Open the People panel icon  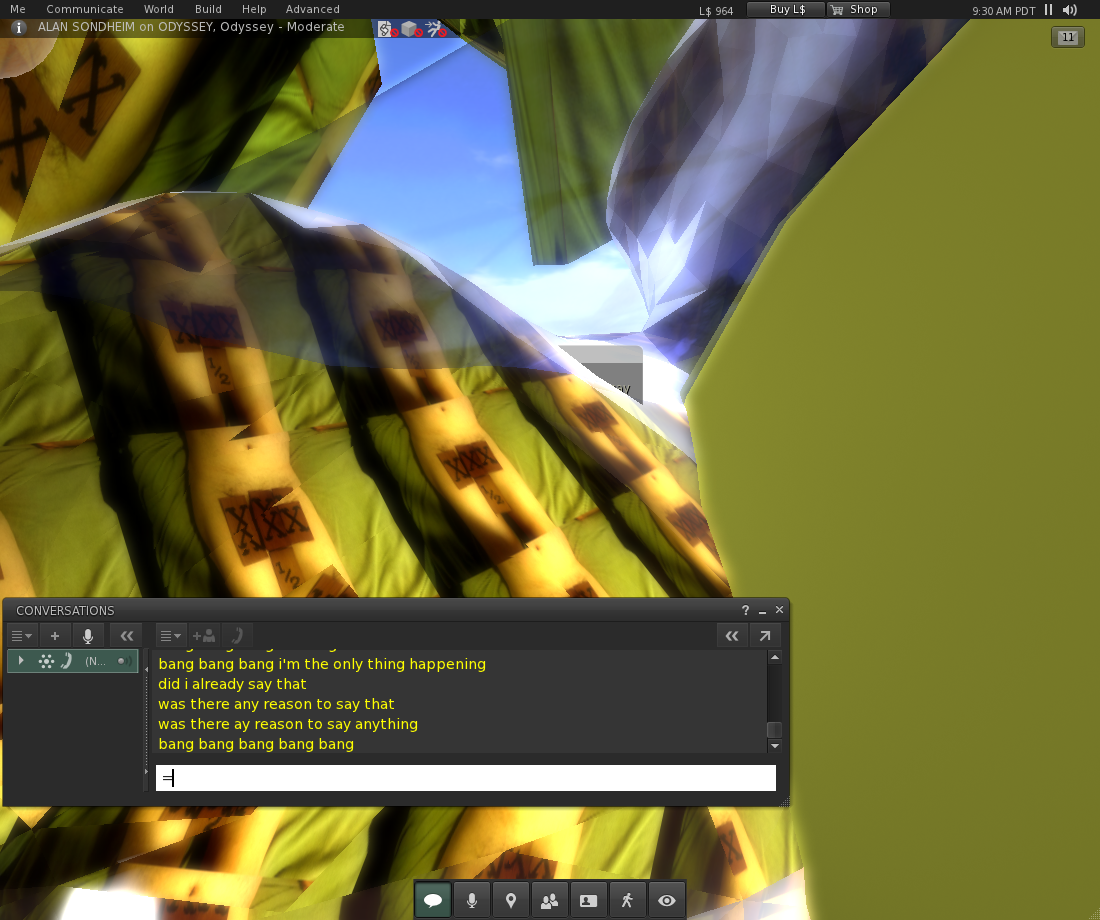pyautogui.click(x=549, y=900)
